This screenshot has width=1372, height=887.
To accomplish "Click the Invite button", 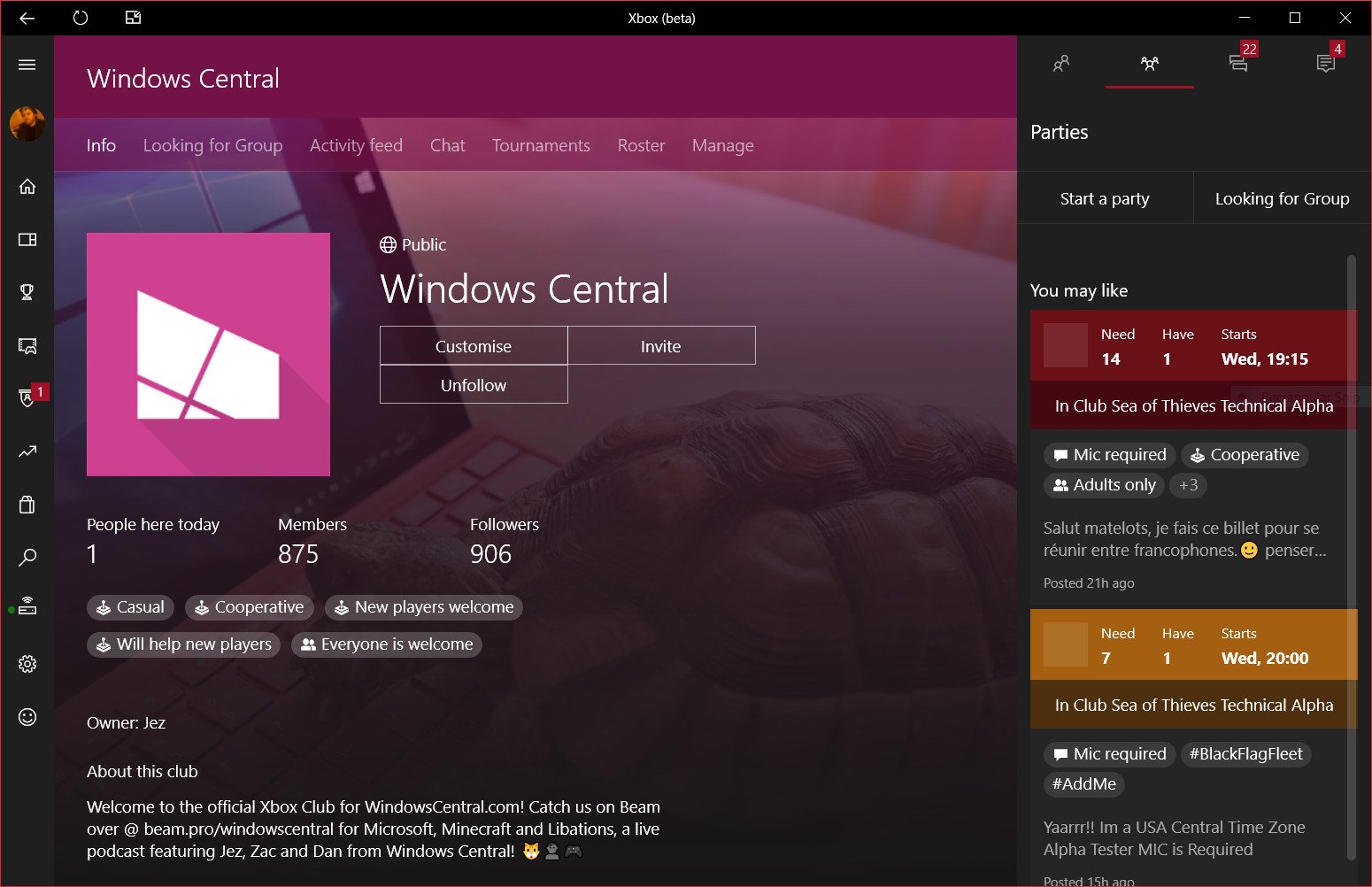I will point(661,345).
